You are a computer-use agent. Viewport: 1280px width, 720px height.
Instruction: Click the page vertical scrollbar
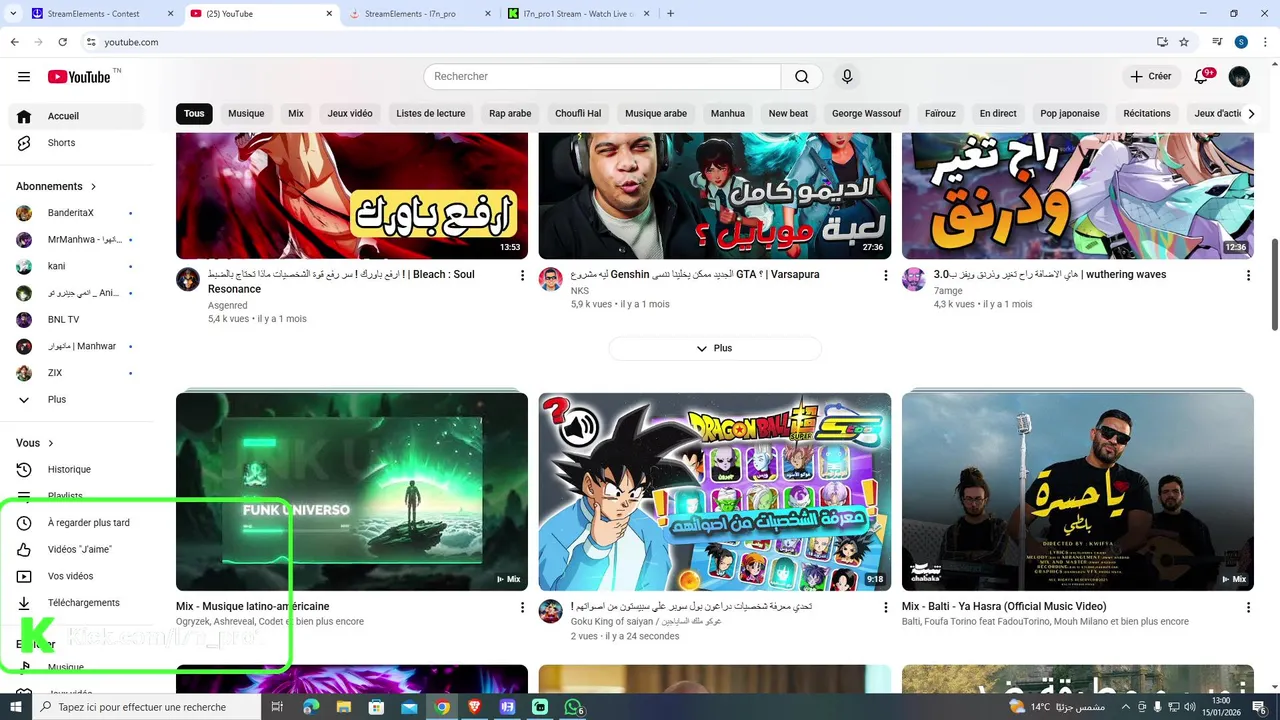[1274, 285]
